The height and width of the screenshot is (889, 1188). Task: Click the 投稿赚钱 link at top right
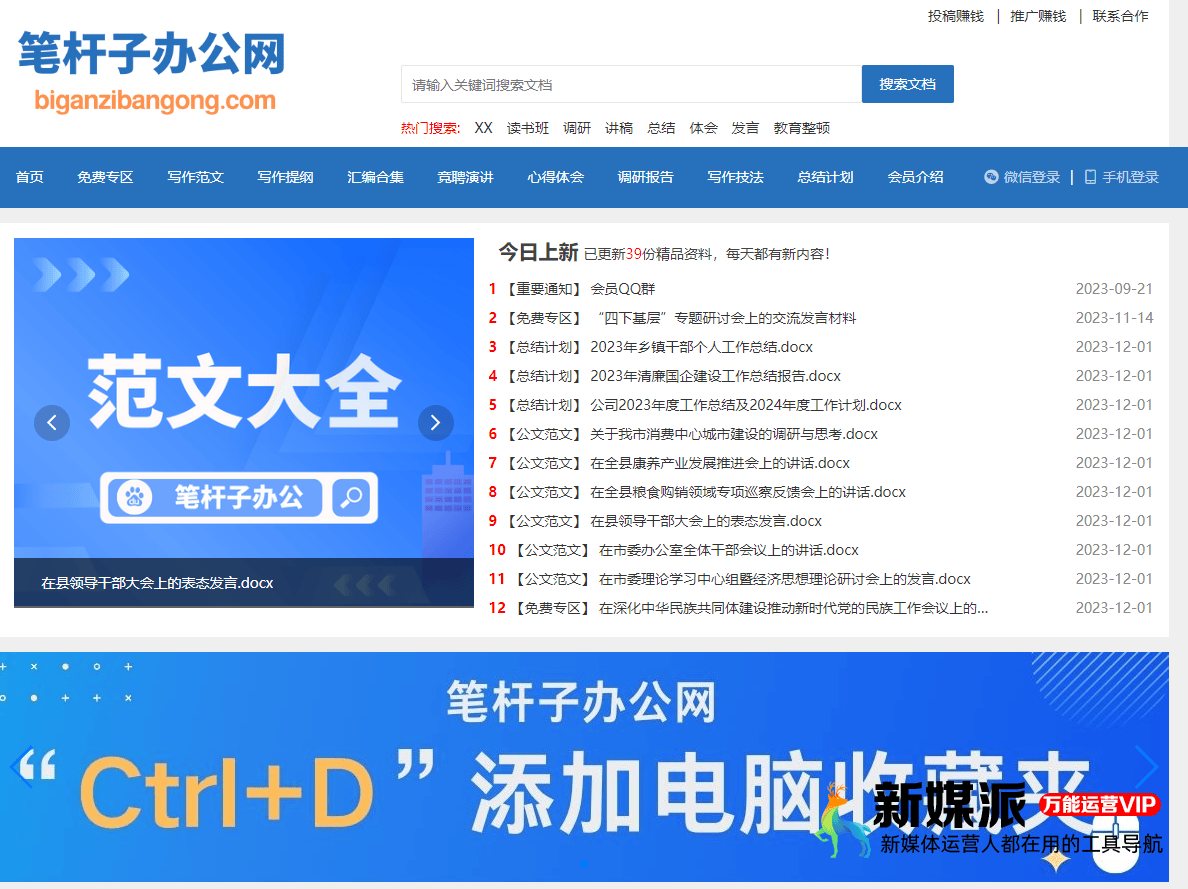coord(954,16)
